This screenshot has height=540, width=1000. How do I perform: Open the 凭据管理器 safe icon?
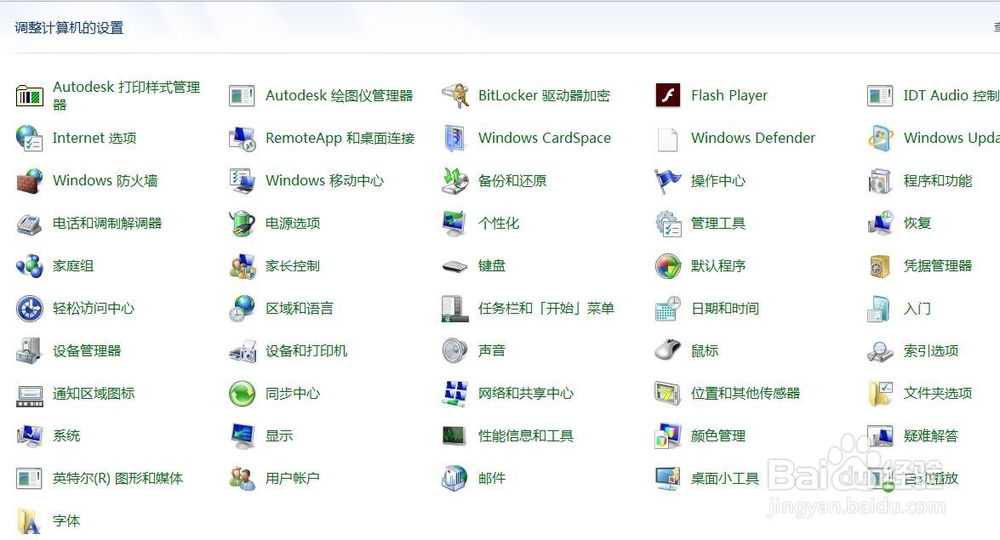coord(880,266)
